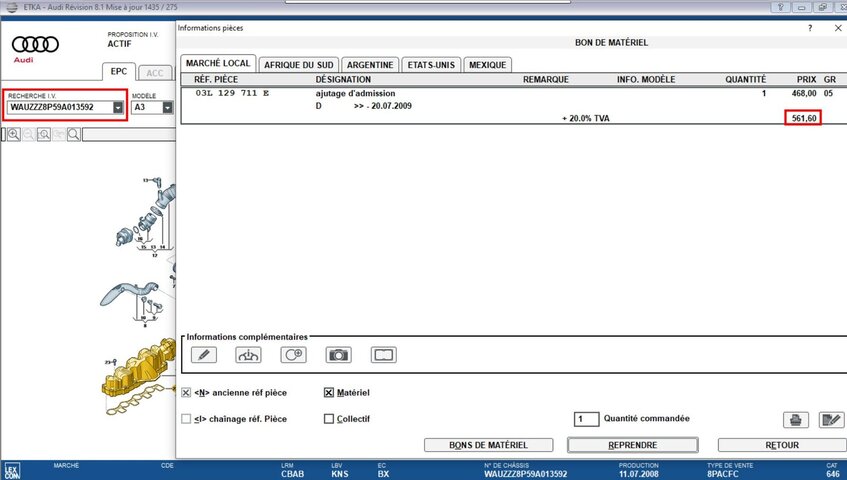Image resolution: width=847 pixels, height=480 pixels.
Task: Click the CBAB engine code in status bar
Action: tap(292, 474)
